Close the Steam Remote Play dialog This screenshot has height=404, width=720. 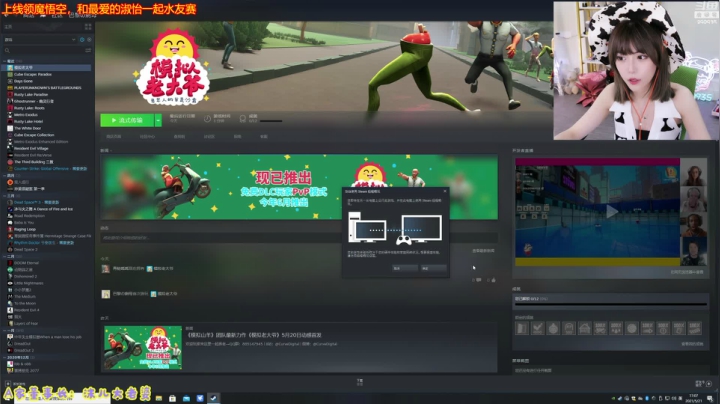pos(444,191)
